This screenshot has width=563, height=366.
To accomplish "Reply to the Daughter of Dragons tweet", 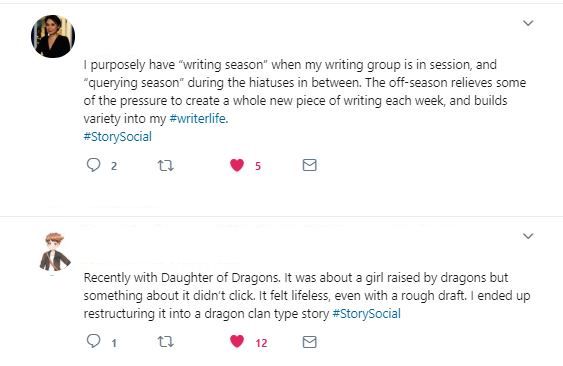I will 94,341.
